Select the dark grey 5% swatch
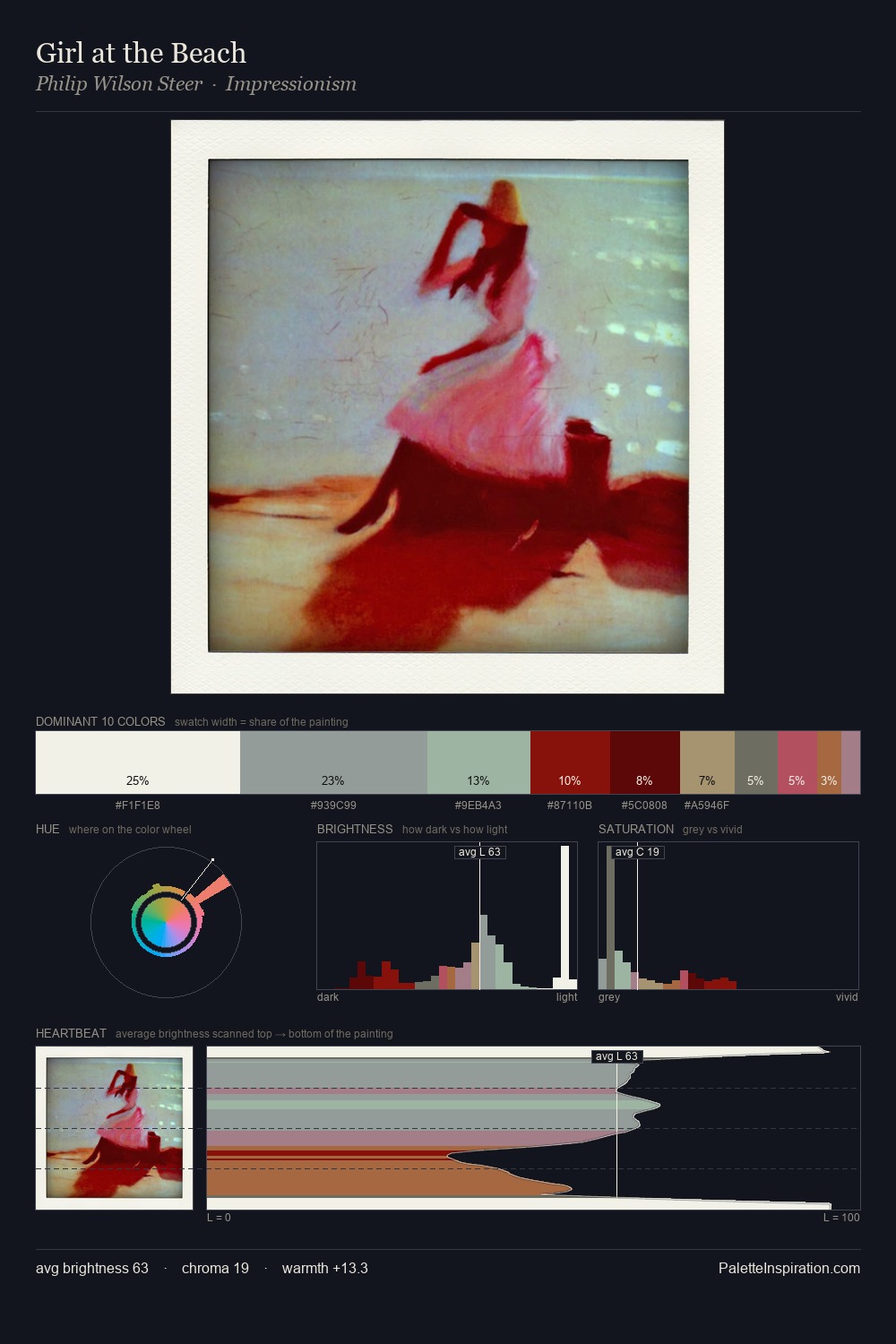The height and width of the screenshot is (1344, 896). pyautogui.click(x=756, y=762)
